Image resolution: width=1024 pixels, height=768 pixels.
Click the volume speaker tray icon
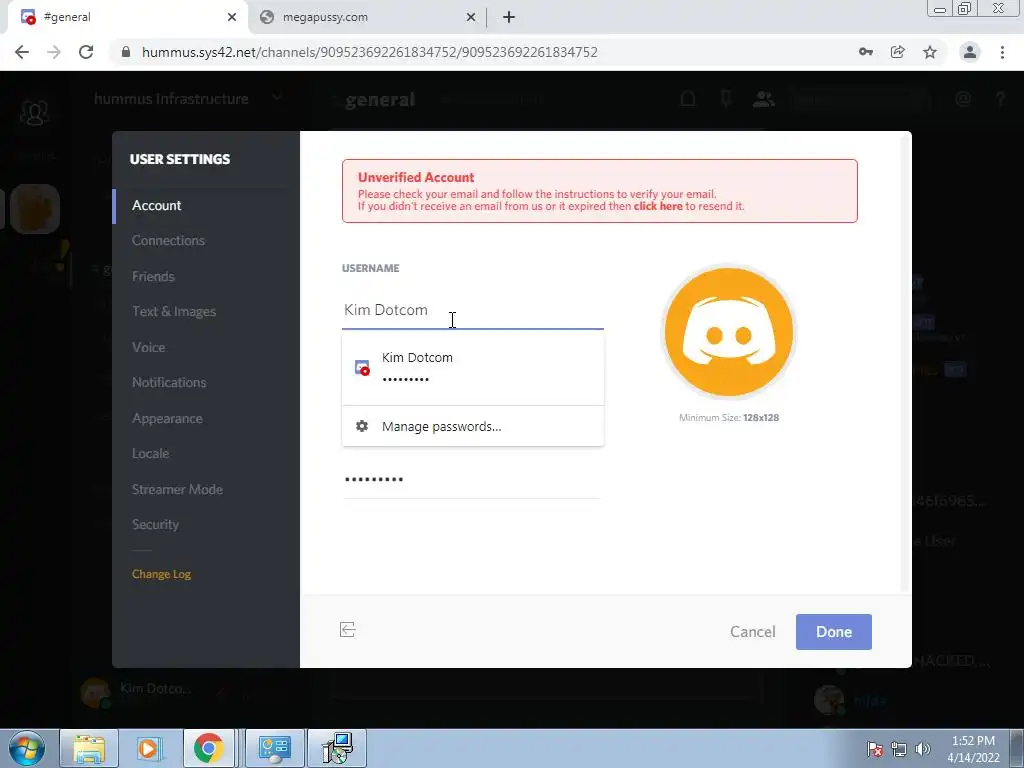pos(923,749)
